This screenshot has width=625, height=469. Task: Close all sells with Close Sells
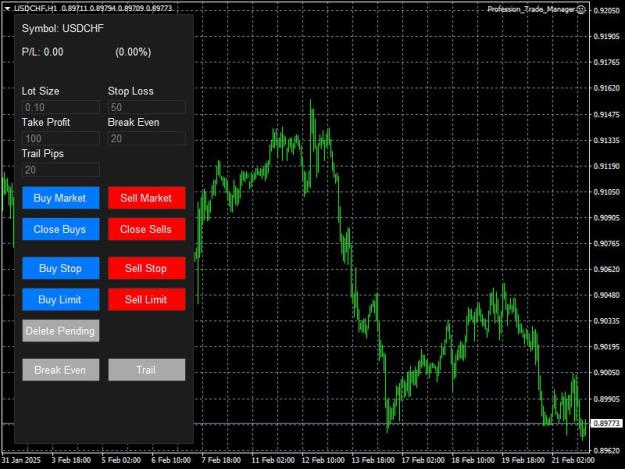pyautogui.click(x=147, y=229)
